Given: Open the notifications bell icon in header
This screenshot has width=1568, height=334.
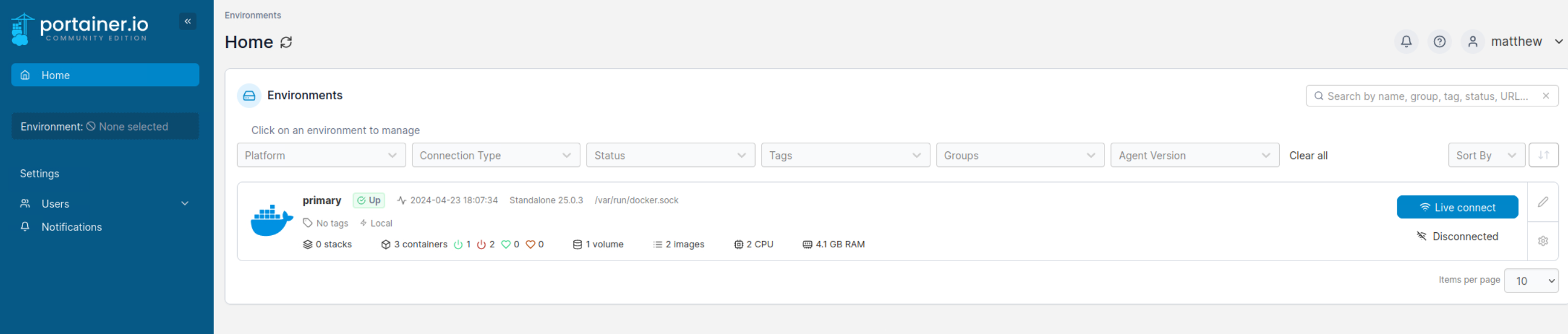Looking at the screenshot, I should click(1405, 42).
